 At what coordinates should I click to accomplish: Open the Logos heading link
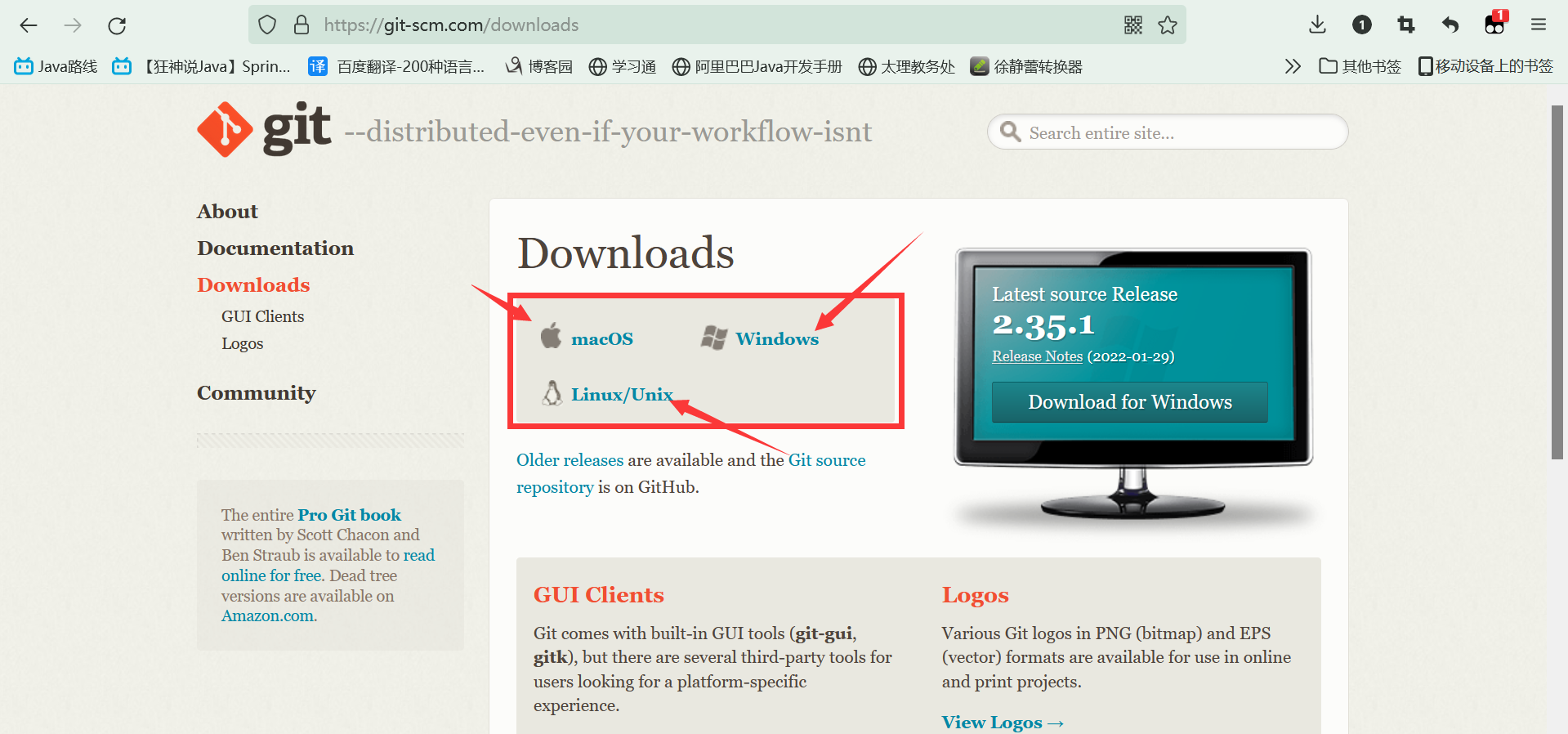(975, 596)
